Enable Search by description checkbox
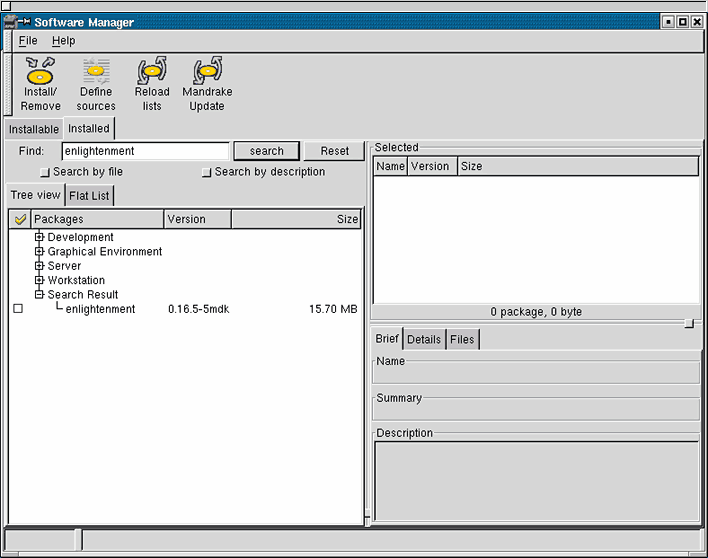Viewport: 708px width, 558px height. click(x=206, y=172)
